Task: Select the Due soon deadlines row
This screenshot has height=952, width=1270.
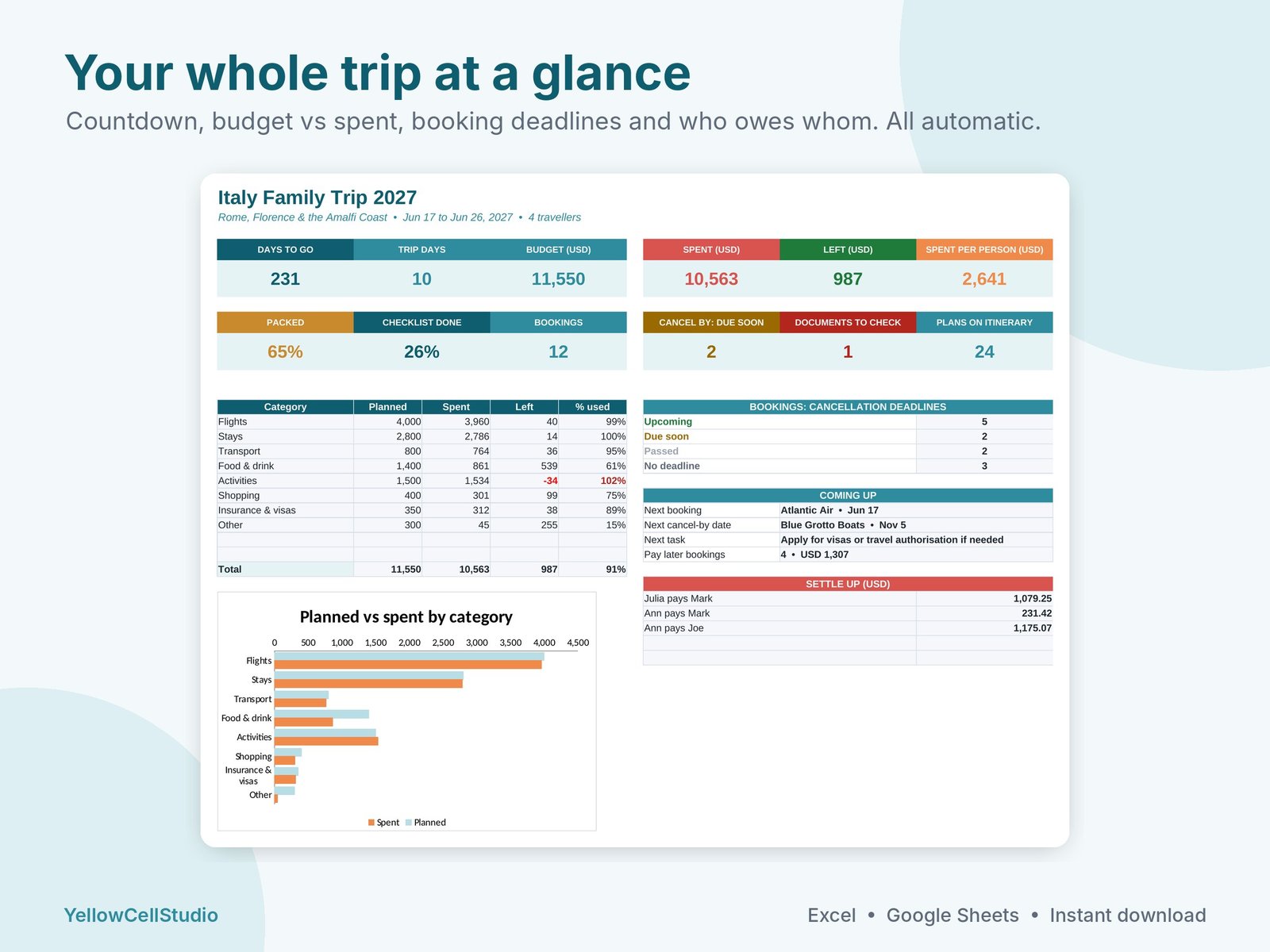Action: (x=848, y=436)
